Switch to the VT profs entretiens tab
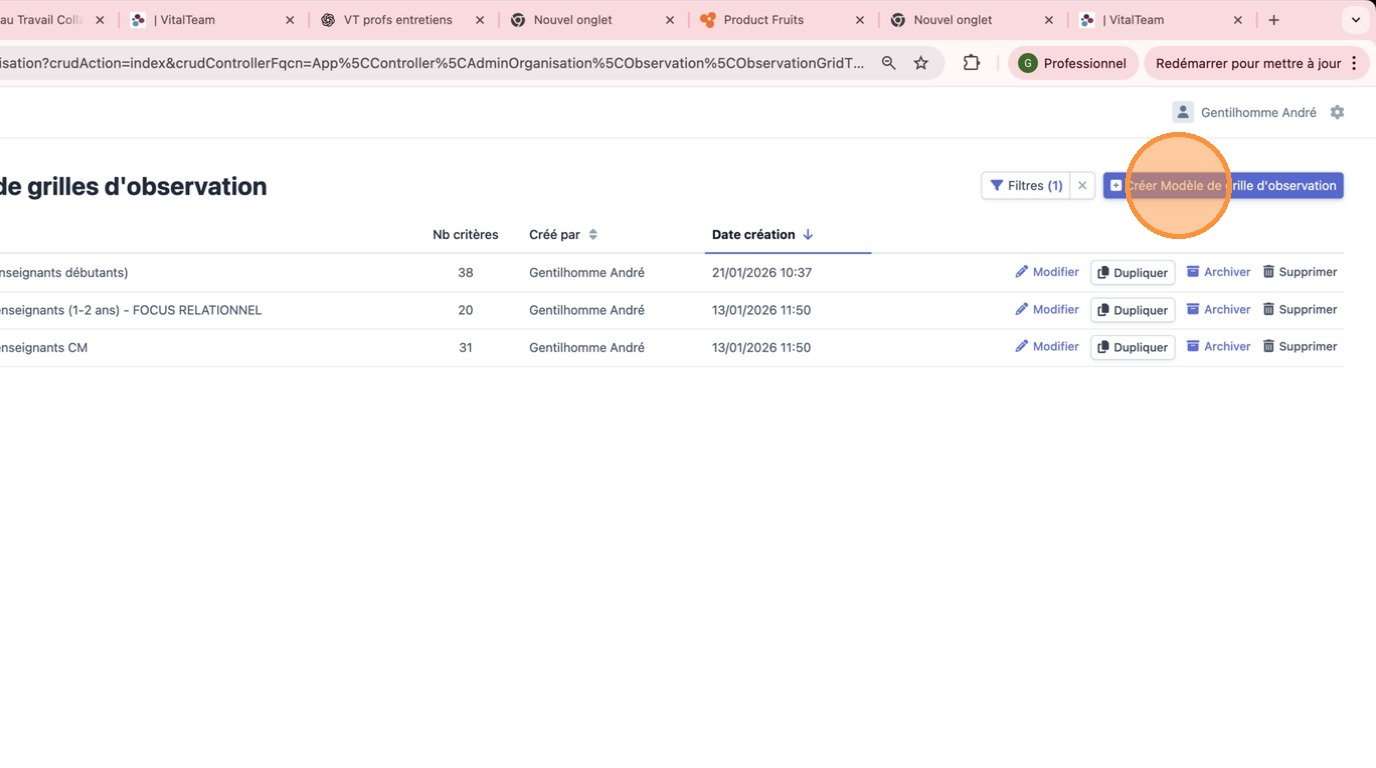This screenshot has height=768, width=1376. 397,20
